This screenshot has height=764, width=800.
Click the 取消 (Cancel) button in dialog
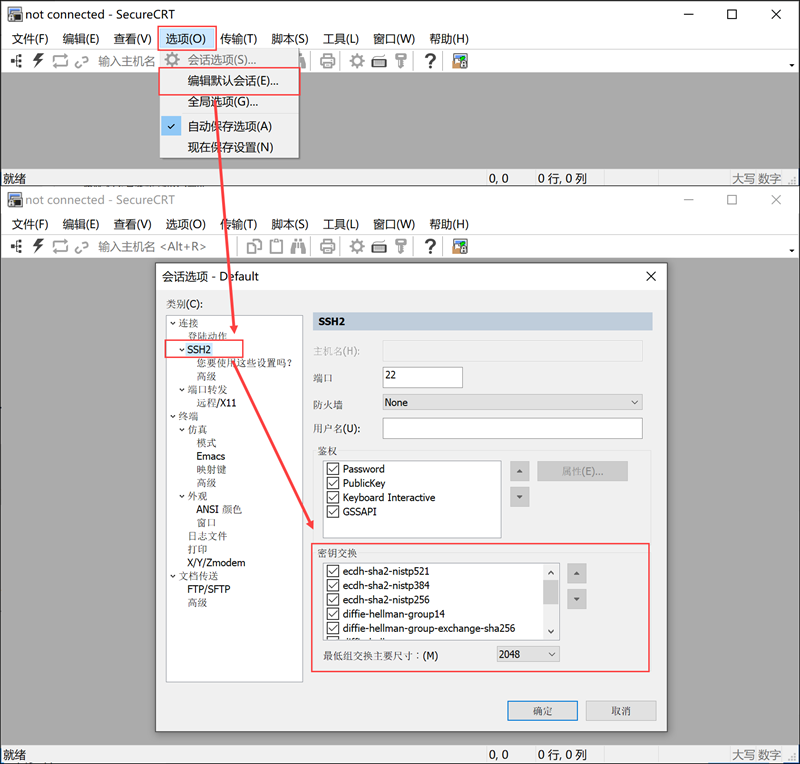click(x=620, y=711)
